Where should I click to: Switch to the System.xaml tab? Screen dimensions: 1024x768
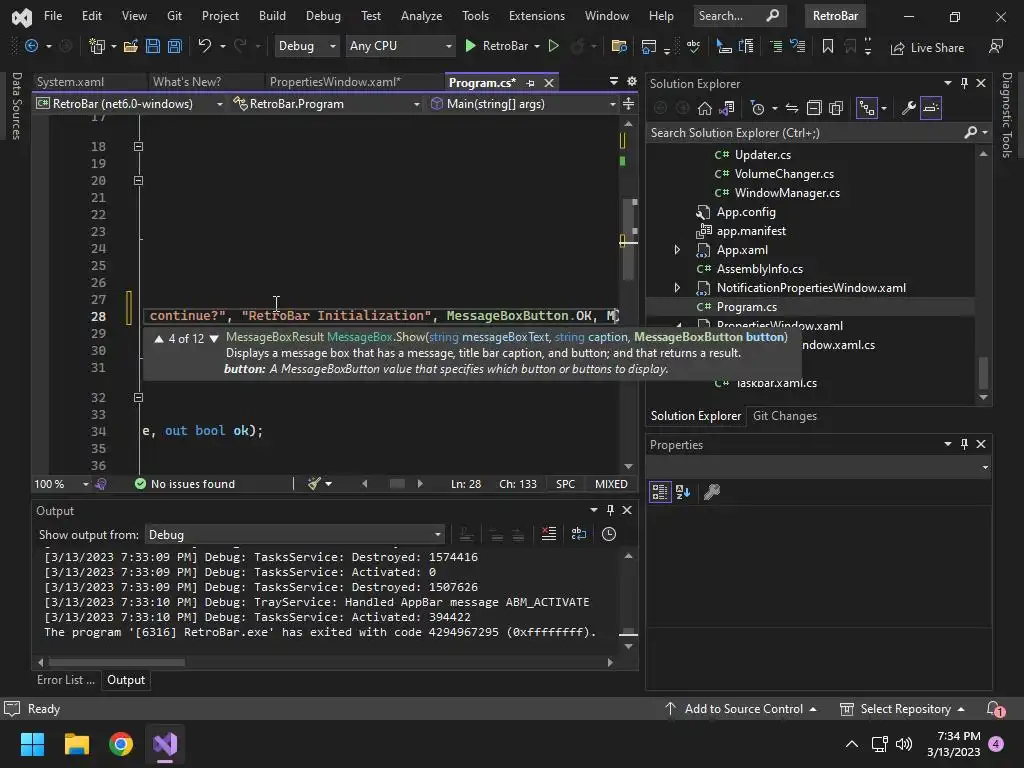click(x=70, y=82)
